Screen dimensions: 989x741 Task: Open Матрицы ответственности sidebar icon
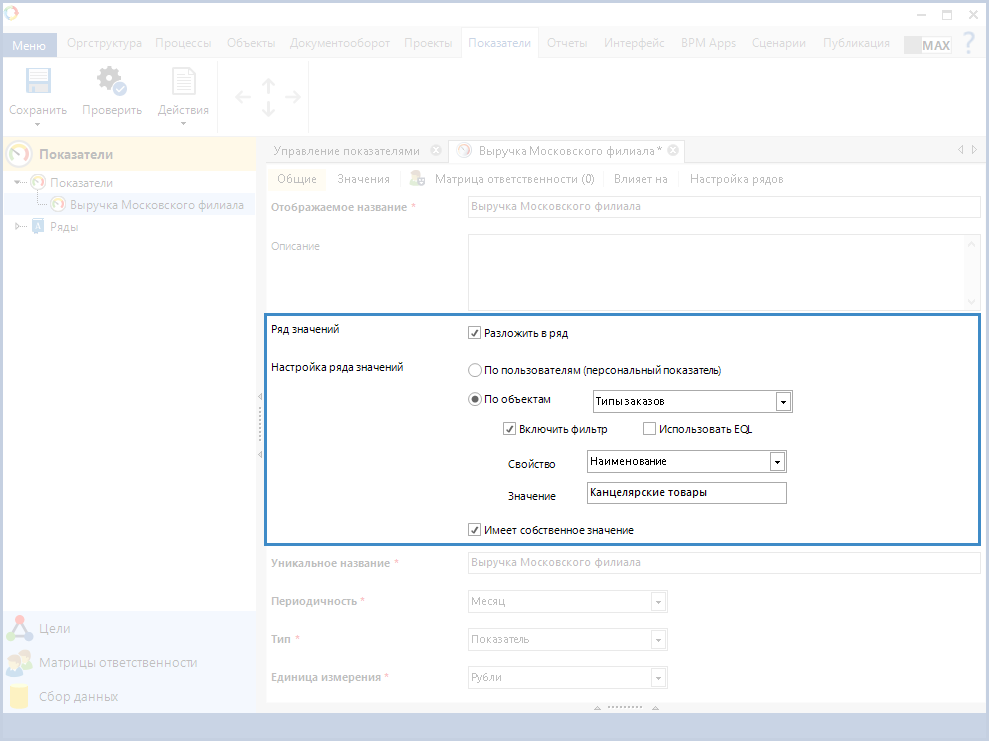[20, 663]
